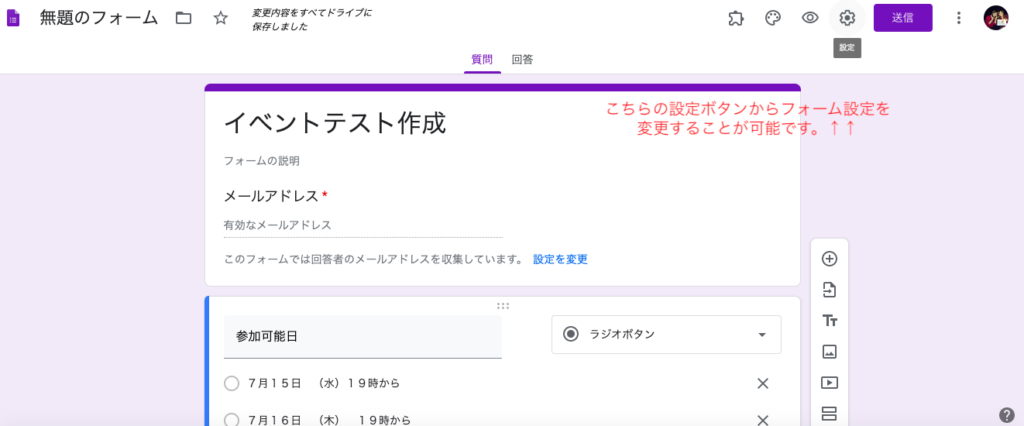Screen dimensions: 1024x426
Task: Click the 変更内容をすべてドライブに保存しました status text
Action: [x=312, y=20]
